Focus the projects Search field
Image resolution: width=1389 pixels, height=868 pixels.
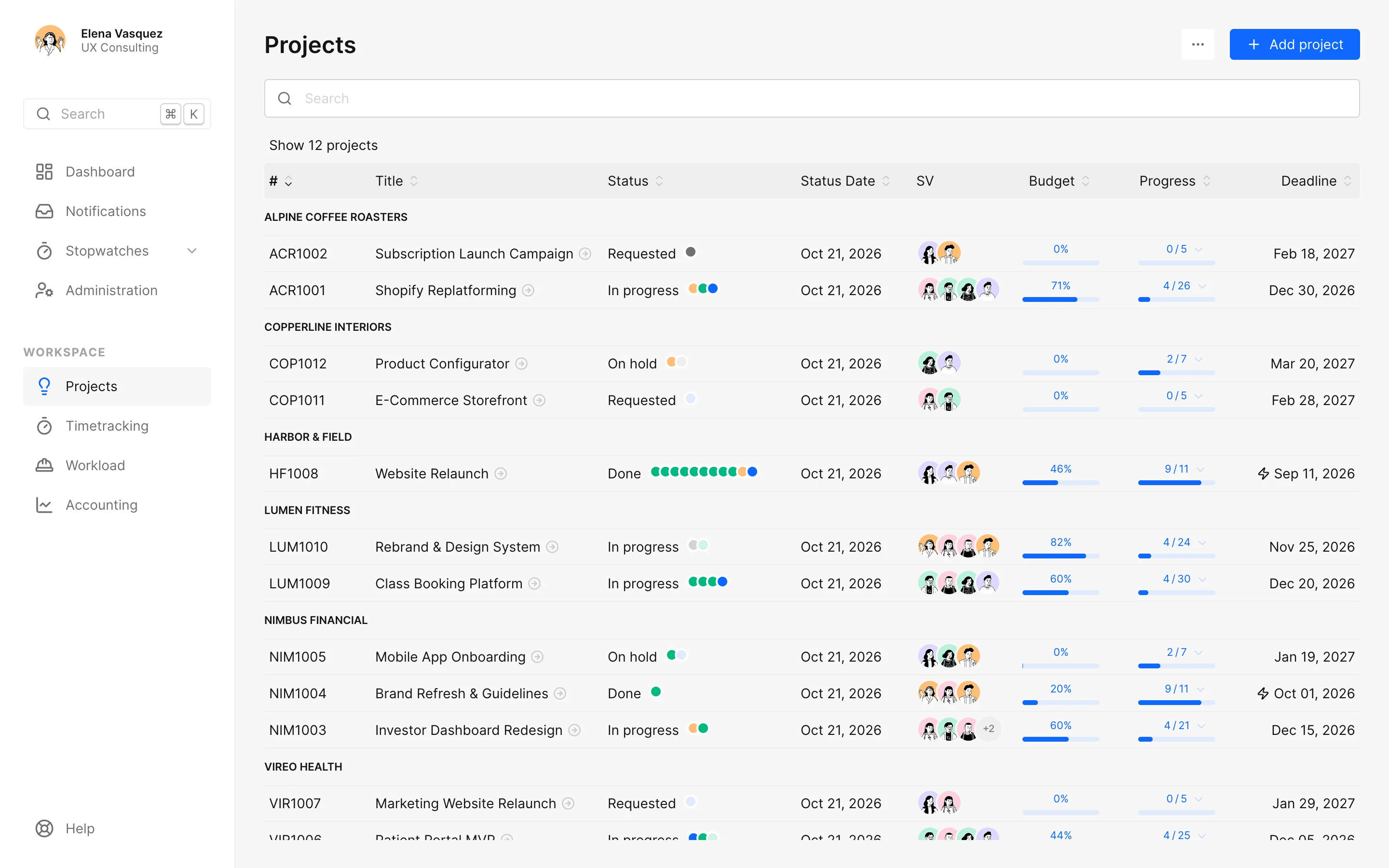coord(812,98)
